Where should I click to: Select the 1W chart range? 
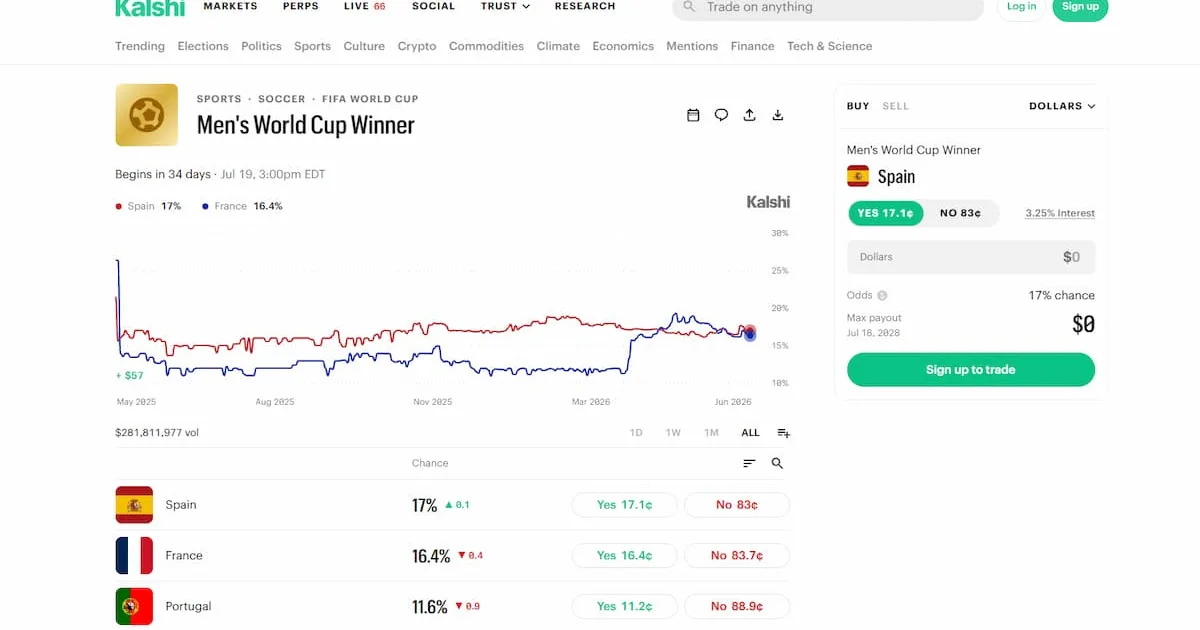673,433
